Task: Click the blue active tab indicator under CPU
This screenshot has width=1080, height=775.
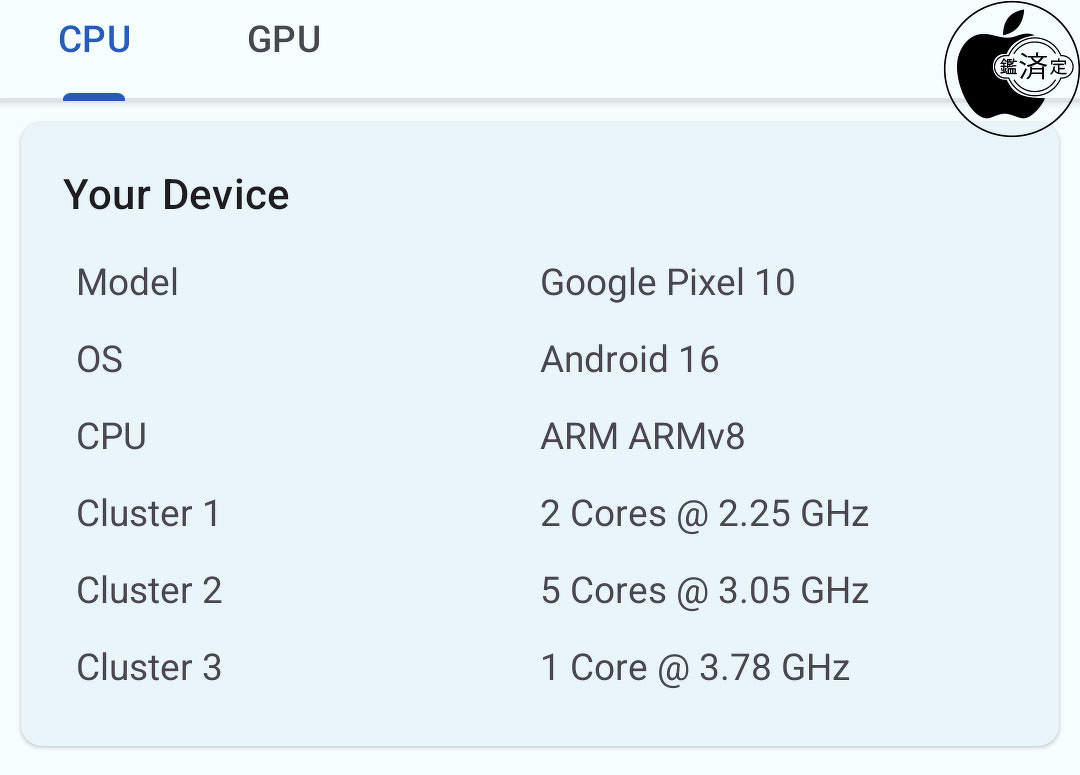Action: pos(94,97)
